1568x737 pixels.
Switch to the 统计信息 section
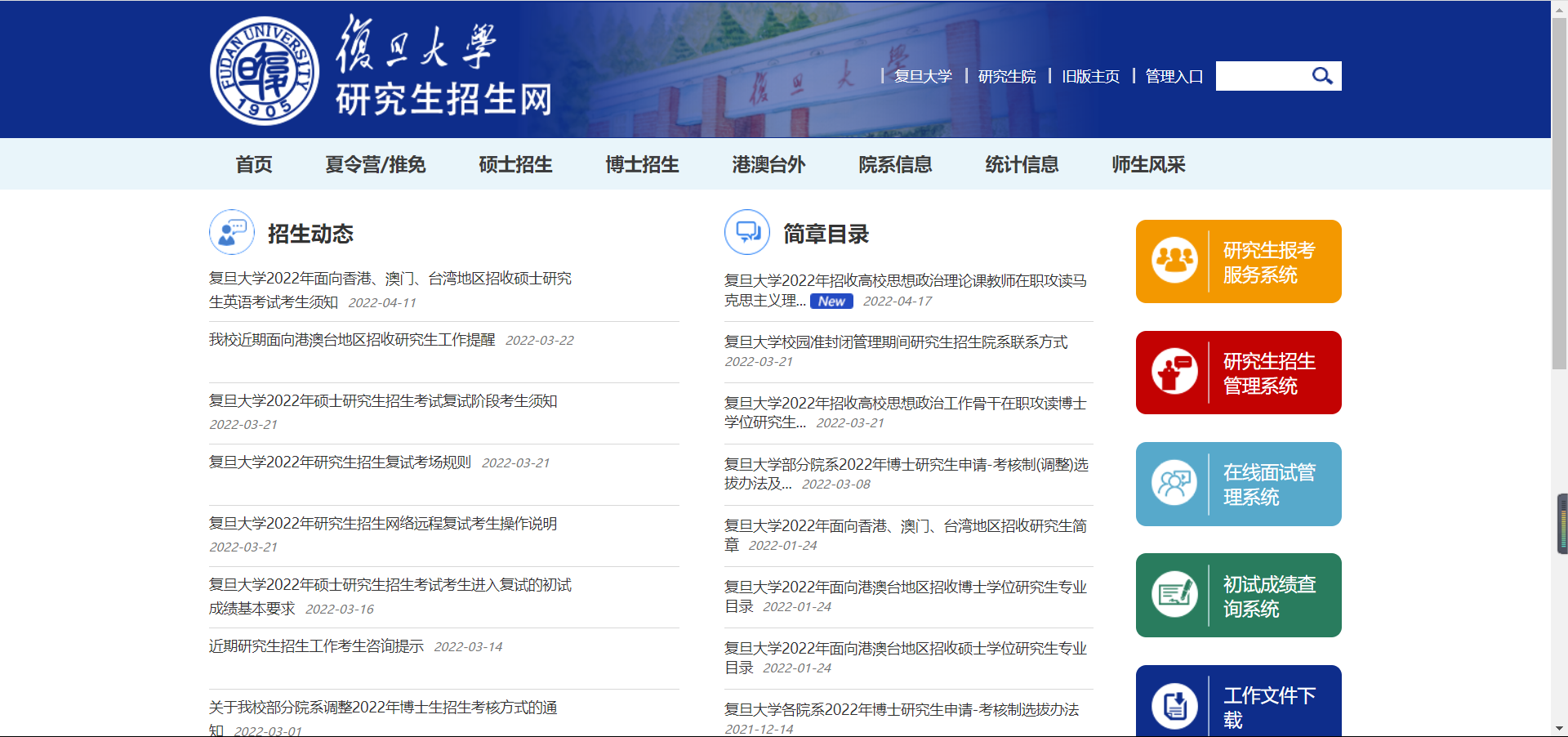(1022, 164)
